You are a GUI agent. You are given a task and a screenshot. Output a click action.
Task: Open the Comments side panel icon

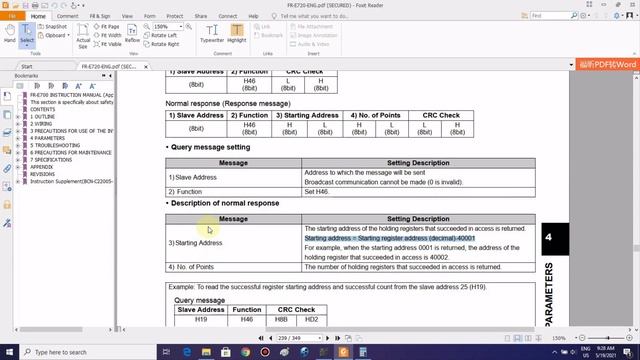coord(7,150)
